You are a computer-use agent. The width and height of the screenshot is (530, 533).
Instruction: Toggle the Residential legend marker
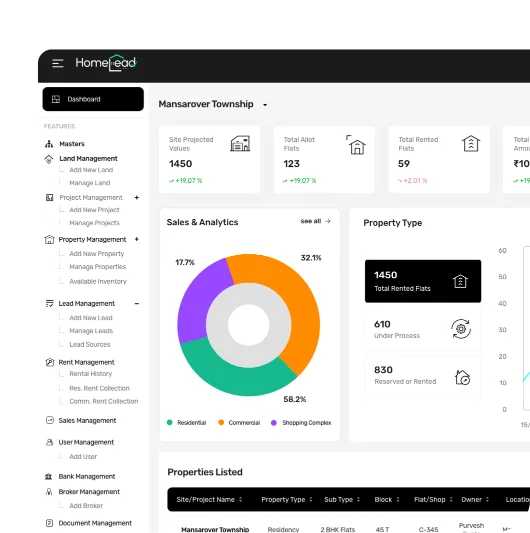[170, 423]
